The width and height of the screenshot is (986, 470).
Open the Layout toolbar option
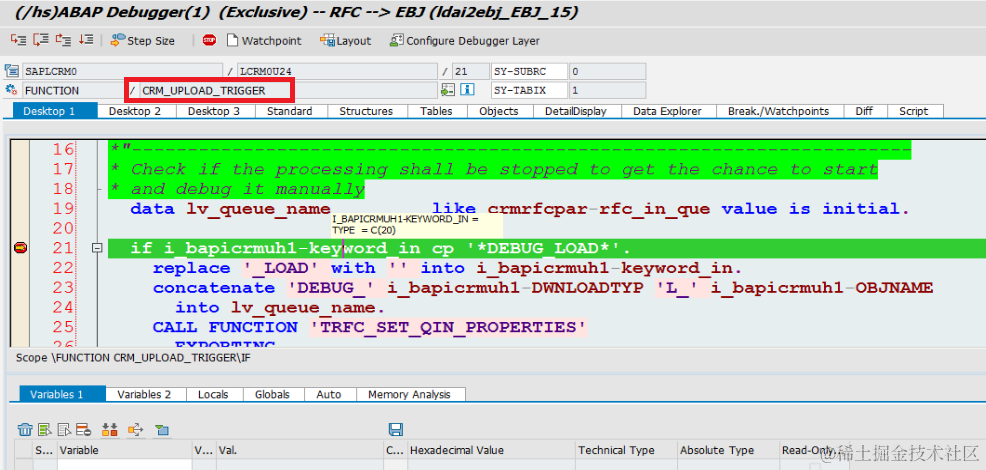click(x=346, y=41)
